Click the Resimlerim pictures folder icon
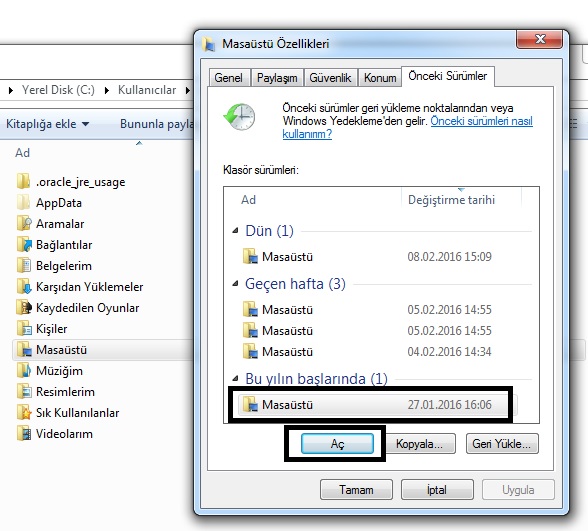 tap(24, 392)
